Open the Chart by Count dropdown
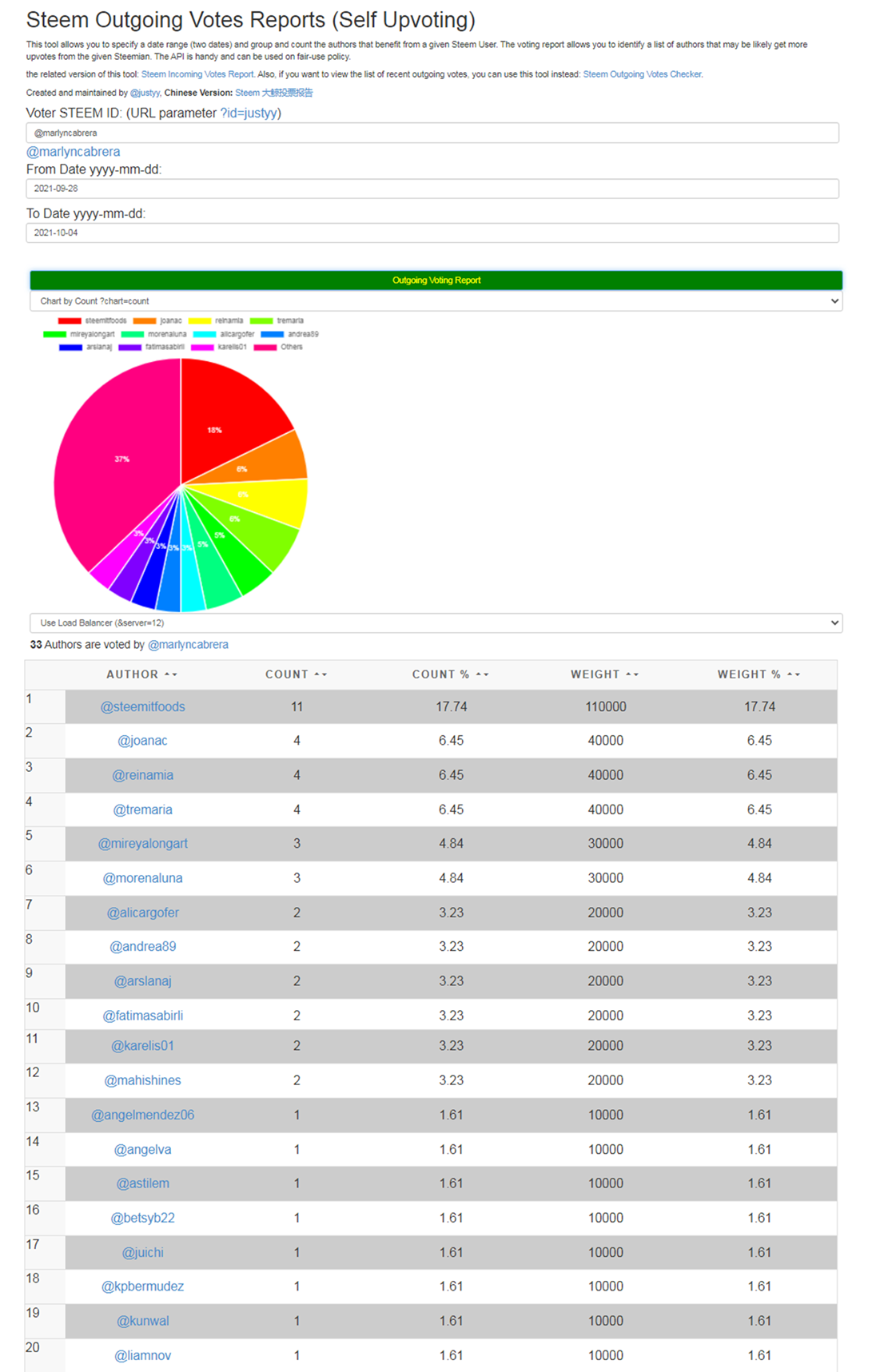The image size is (872, 1372). [436, 301]
